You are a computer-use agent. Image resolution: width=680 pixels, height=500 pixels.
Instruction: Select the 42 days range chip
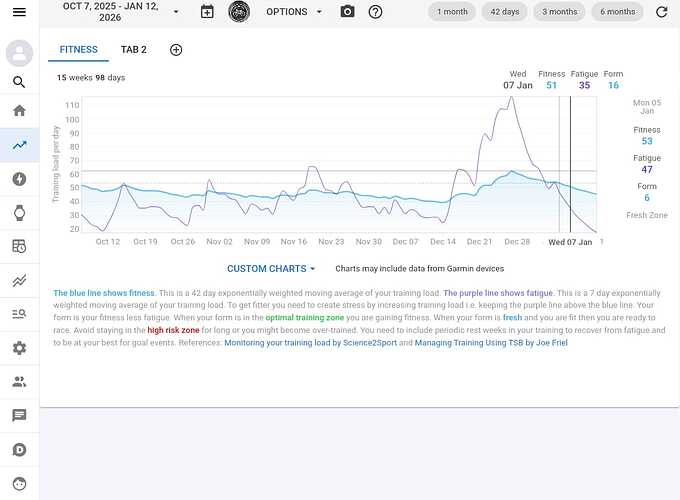(505, 12)
